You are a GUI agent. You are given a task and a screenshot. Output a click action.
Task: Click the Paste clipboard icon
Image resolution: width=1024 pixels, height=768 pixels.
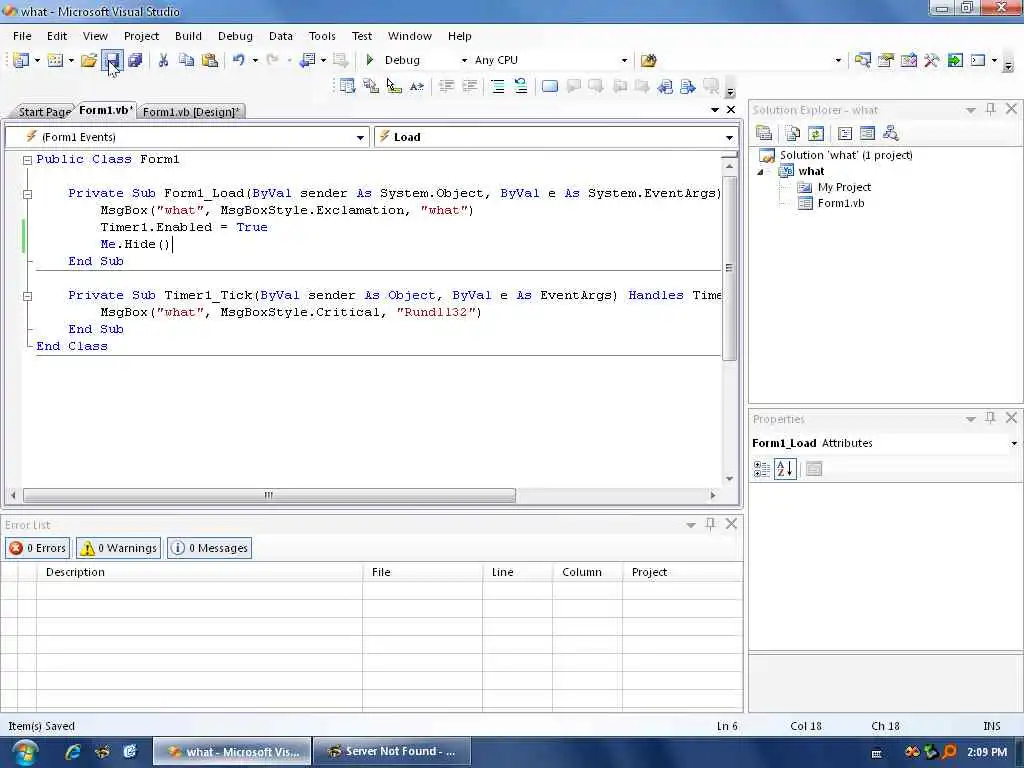[210, 60]
